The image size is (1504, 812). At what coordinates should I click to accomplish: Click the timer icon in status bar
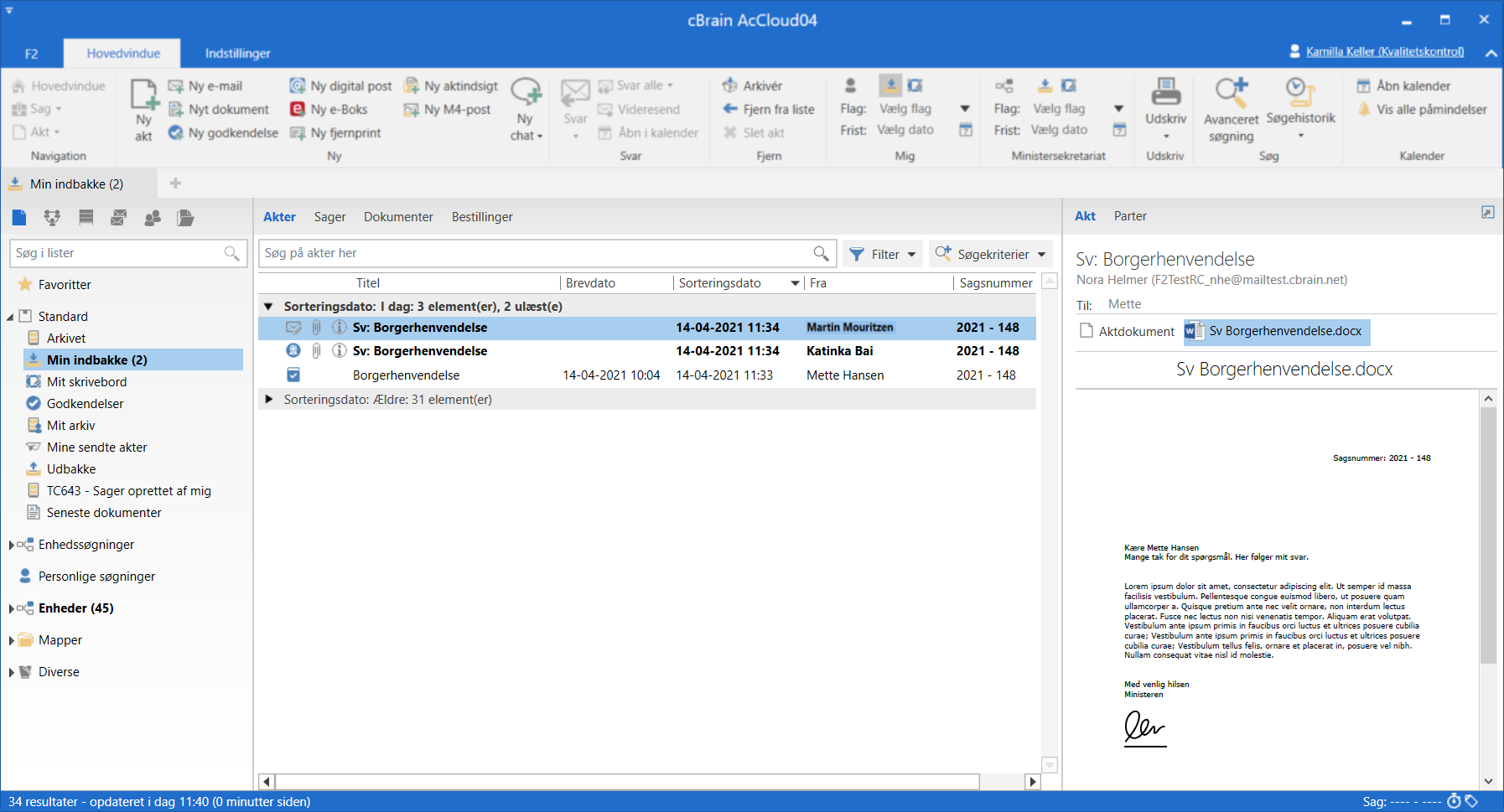pos(1455,801)
